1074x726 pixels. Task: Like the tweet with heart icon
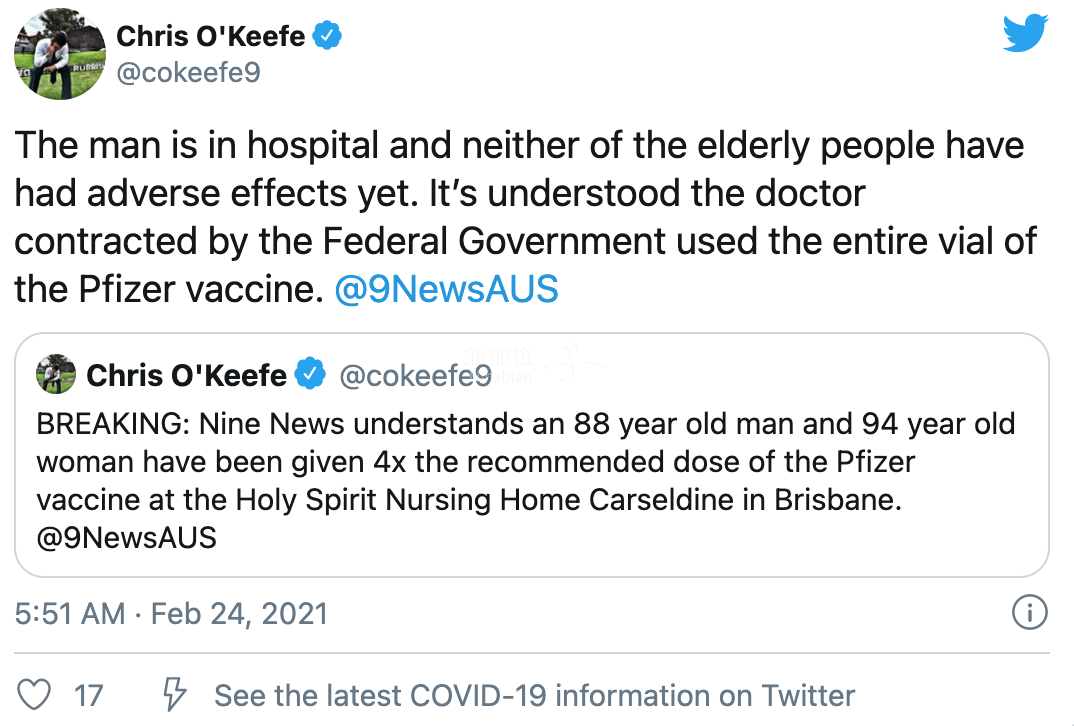(34, 694)
